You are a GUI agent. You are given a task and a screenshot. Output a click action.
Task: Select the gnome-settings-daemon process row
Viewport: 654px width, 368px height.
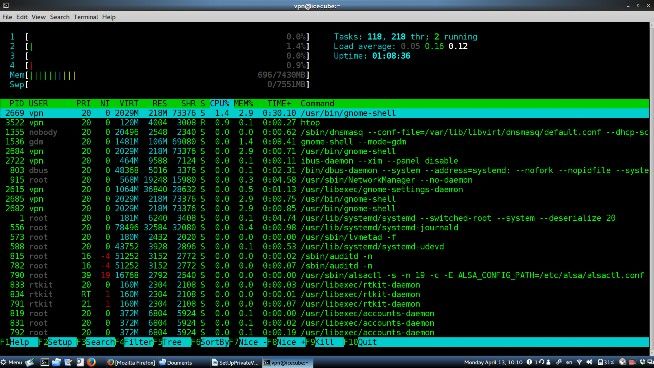coord(324,189)
